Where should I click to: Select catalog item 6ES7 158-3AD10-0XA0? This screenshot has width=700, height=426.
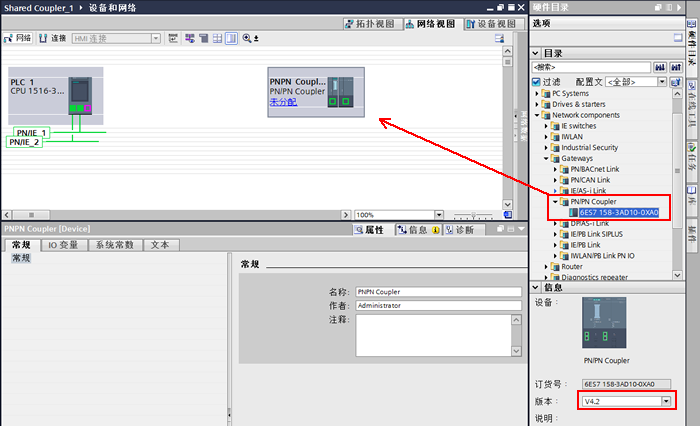tap(619, 213)
